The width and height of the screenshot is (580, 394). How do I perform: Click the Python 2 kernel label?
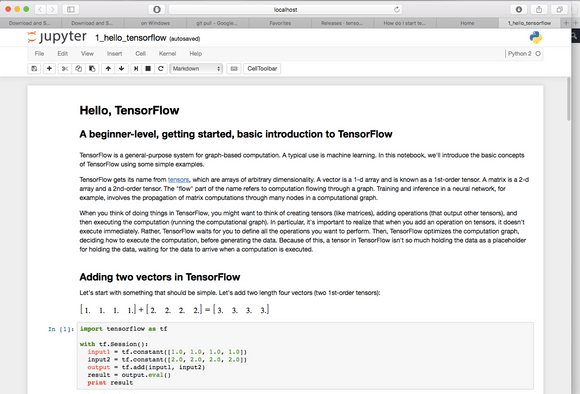click(x=519, y=54)
